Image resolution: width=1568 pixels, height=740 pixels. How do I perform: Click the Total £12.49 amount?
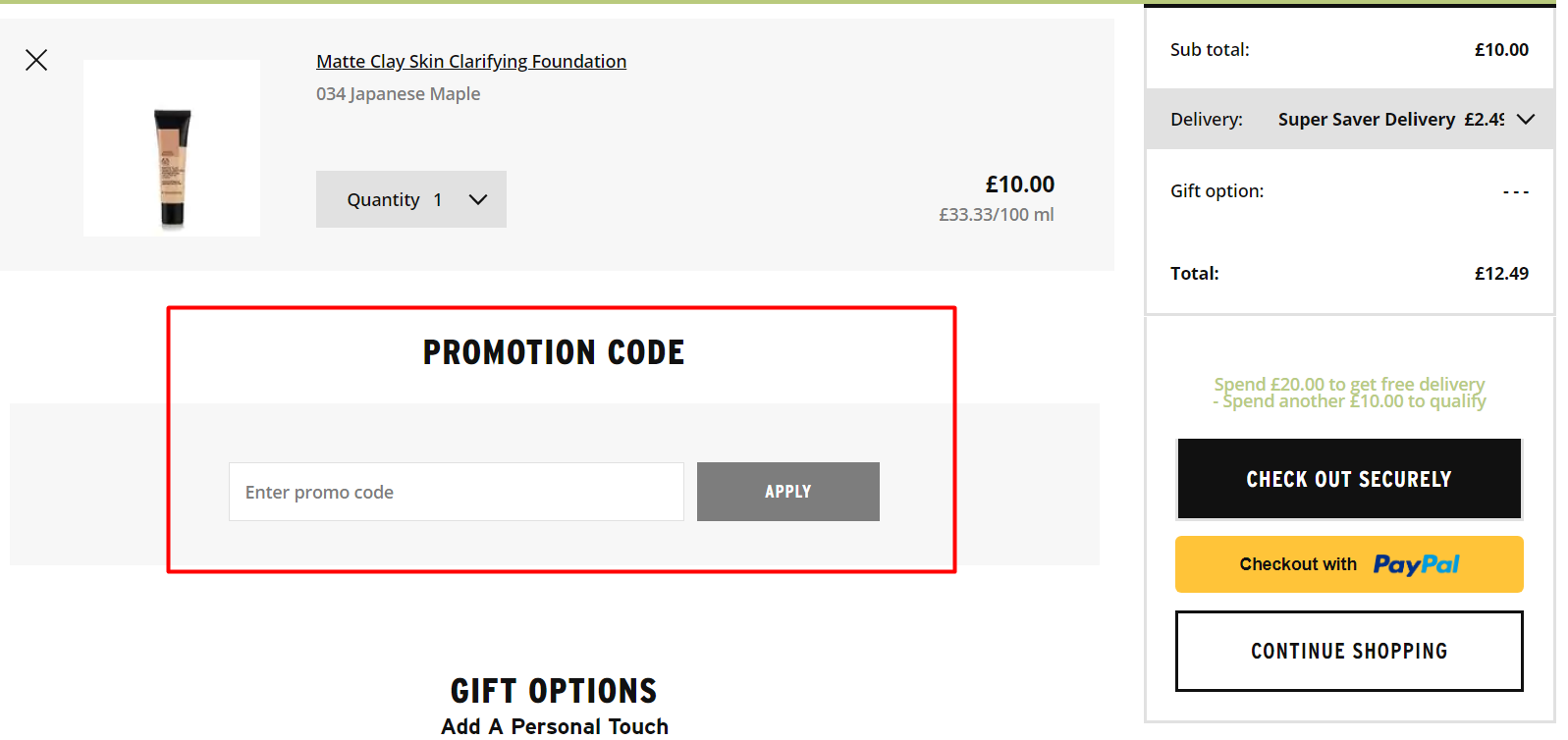pos(1500,273)
